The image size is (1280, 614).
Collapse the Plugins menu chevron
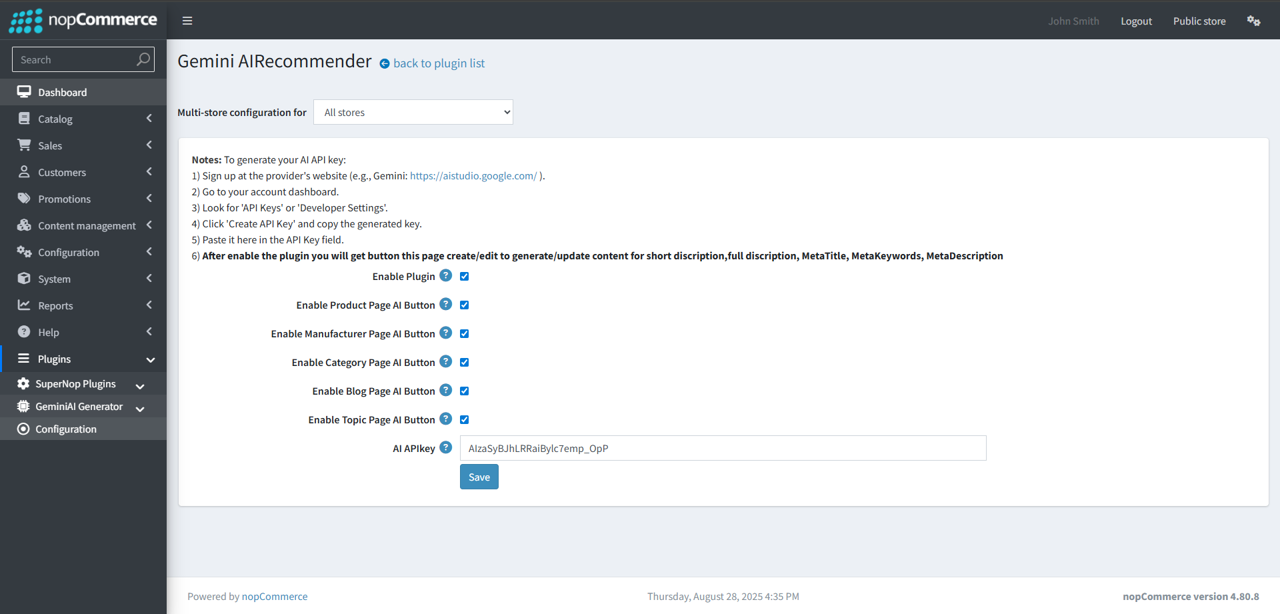point(150,359)
